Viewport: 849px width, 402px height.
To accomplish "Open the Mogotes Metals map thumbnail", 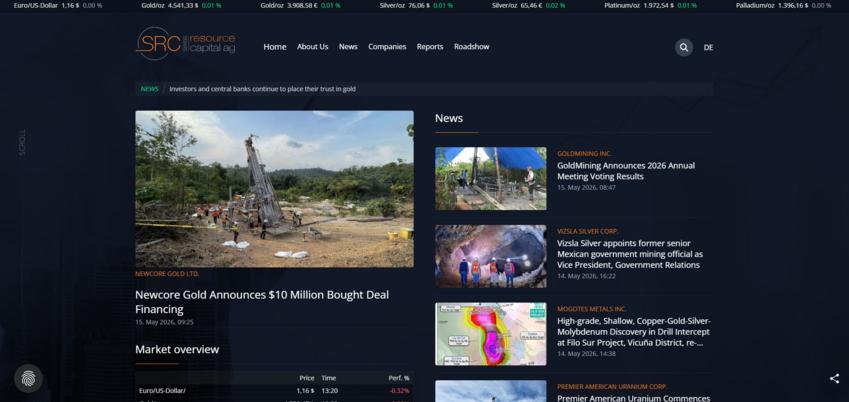I will tap(491, 334).
